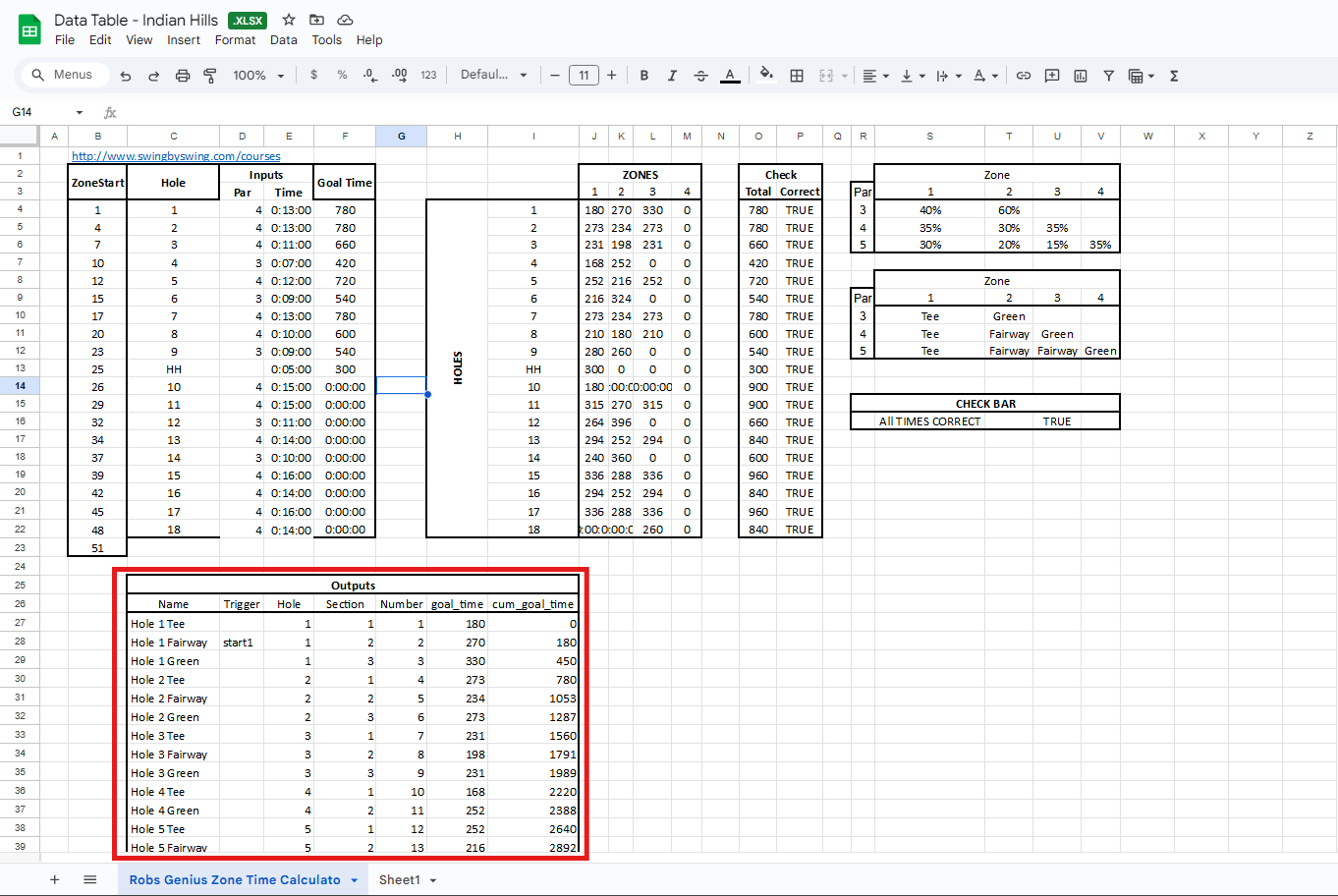Click the undo arrow icon
The width and height of the screenshot is (1338, 896).
click(125, 76)
